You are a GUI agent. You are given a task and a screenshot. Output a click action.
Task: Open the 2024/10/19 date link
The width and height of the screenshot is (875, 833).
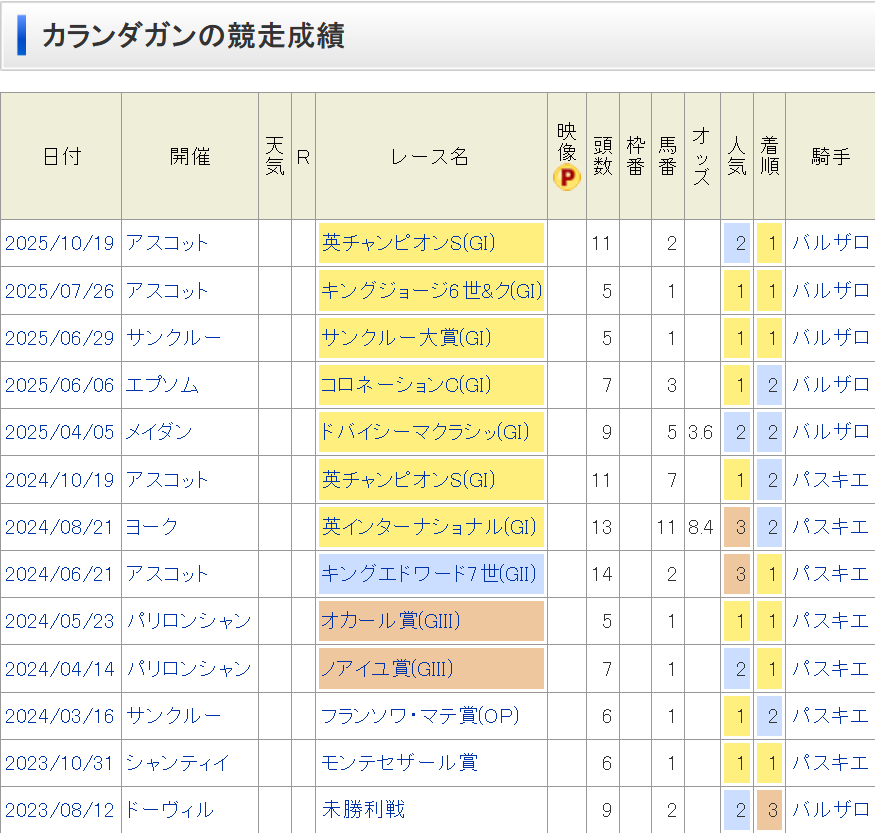59,480
